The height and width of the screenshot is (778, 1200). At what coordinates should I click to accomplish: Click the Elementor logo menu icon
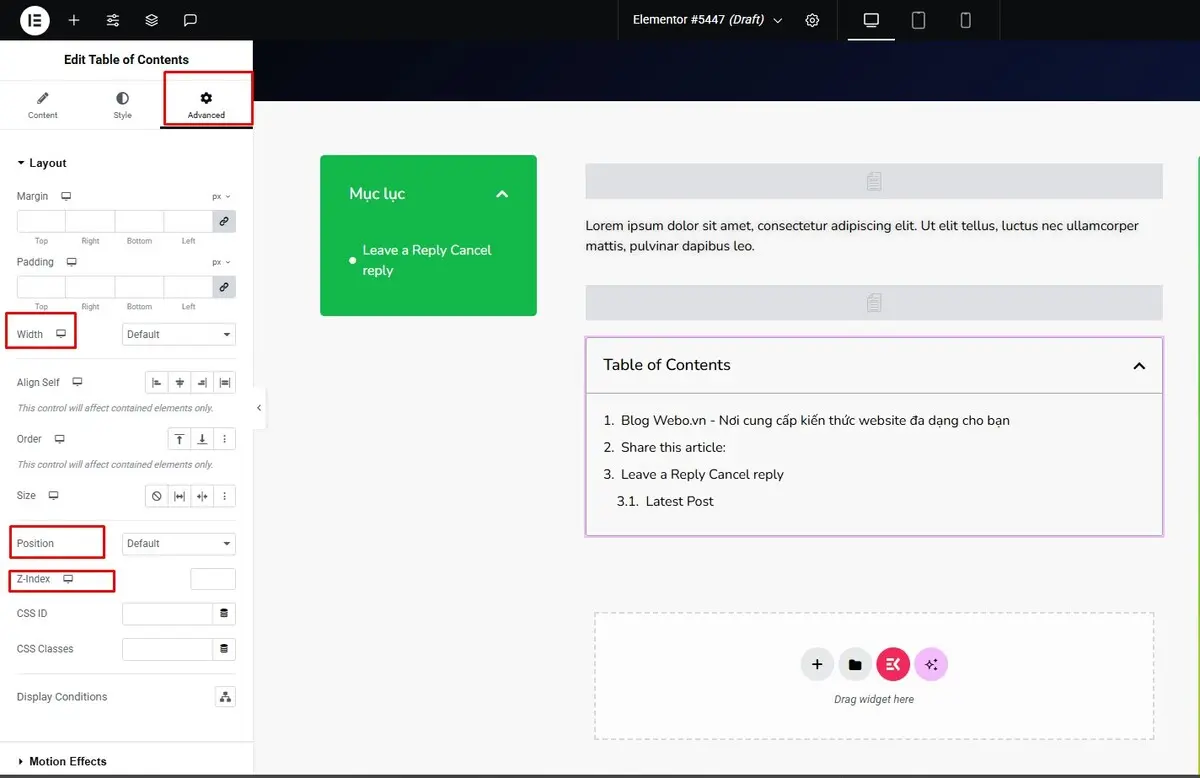[x=35, y=20]
